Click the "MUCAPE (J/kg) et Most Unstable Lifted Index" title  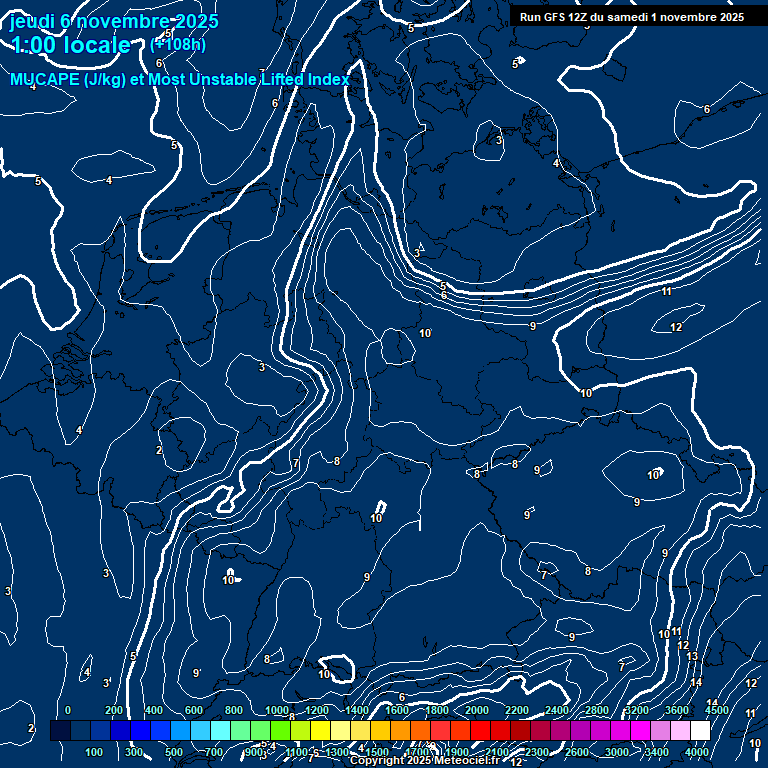point(180,79)
